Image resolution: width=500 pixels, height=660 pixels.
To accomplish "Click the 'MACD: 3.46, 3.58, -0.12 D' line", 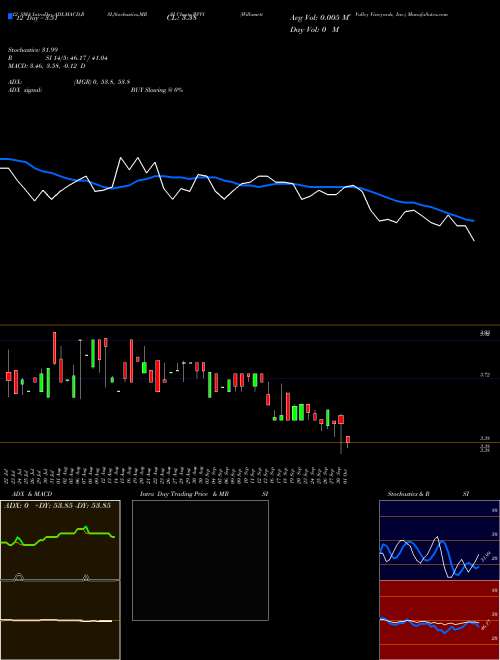I will tap(47, 66).
